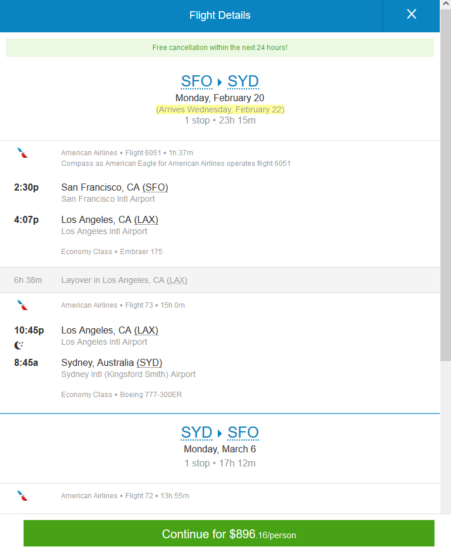This screenshot has width=451, height=550.
Task: Click SYD code in return route header
Action: point(197,432)
